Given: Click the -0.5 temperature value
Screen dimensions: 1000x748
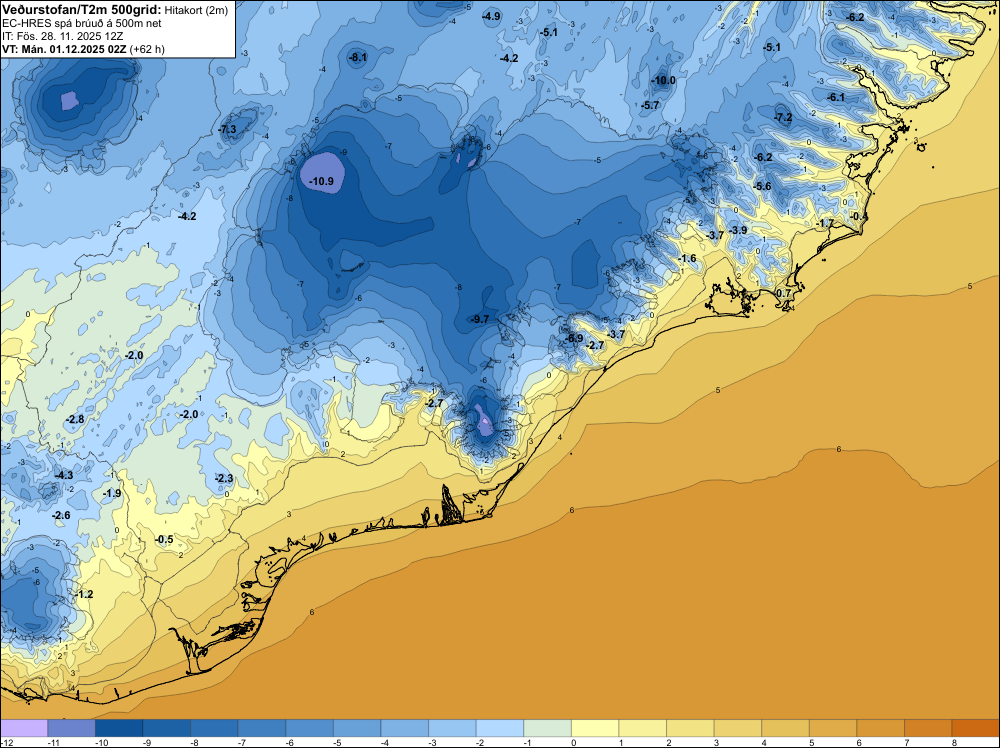Looking at the screenshot, I should click(164, 539).
